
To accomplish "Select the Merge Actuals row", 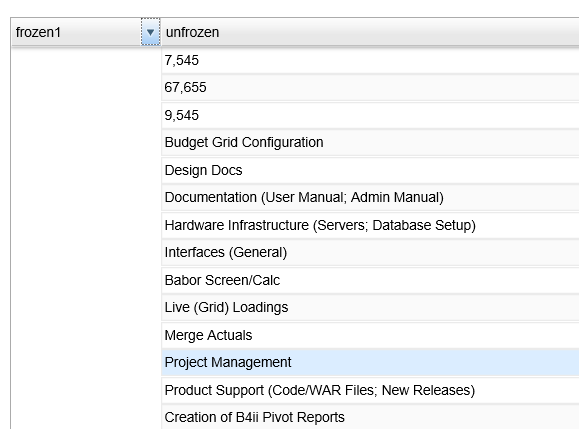I will pyautogui.click(x=370, y=336).
